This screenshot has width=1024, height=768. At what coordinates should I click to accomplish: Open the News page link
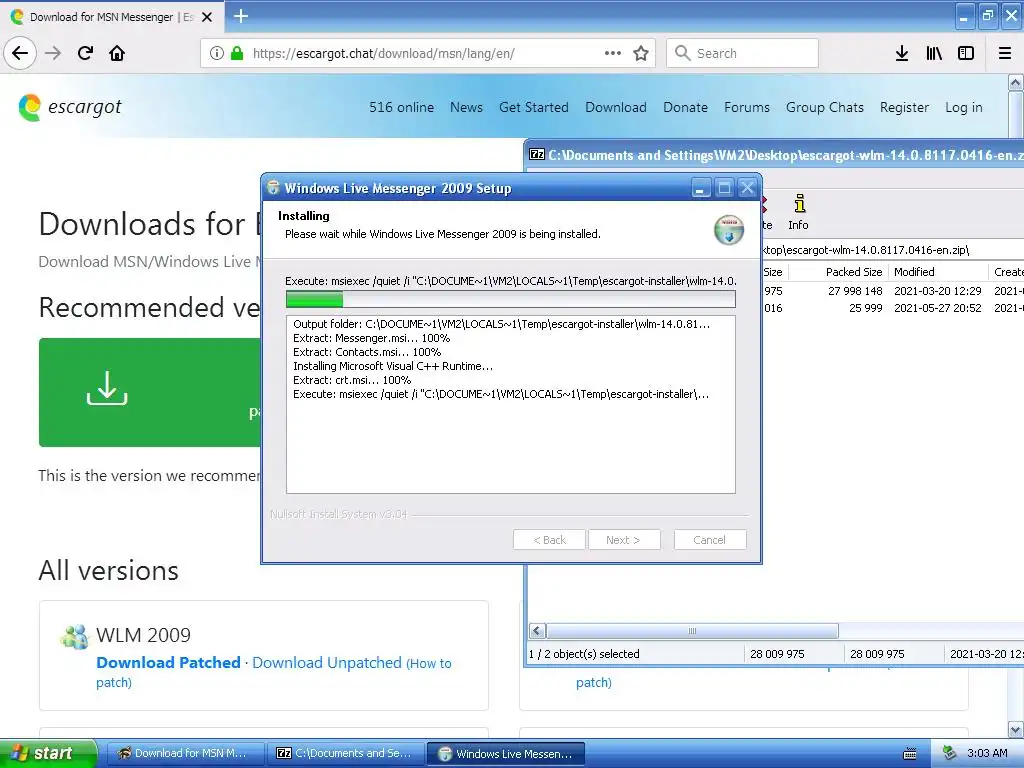pyautogui.click(x=466, y=107)
